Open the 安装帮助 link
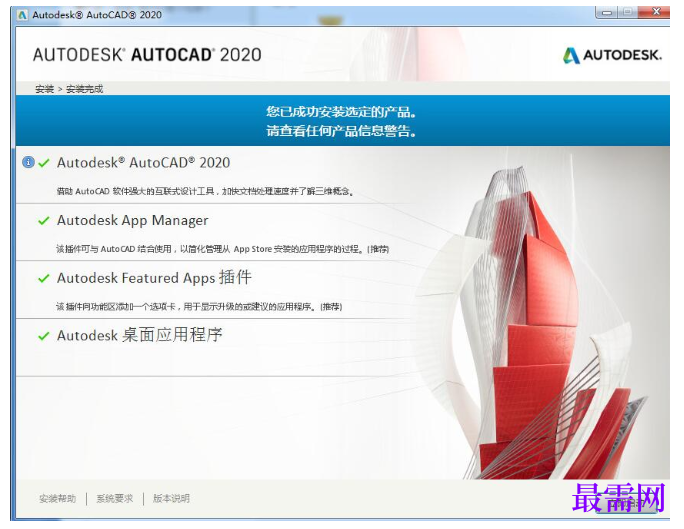 pyautogui.click(x=57, y=498)
